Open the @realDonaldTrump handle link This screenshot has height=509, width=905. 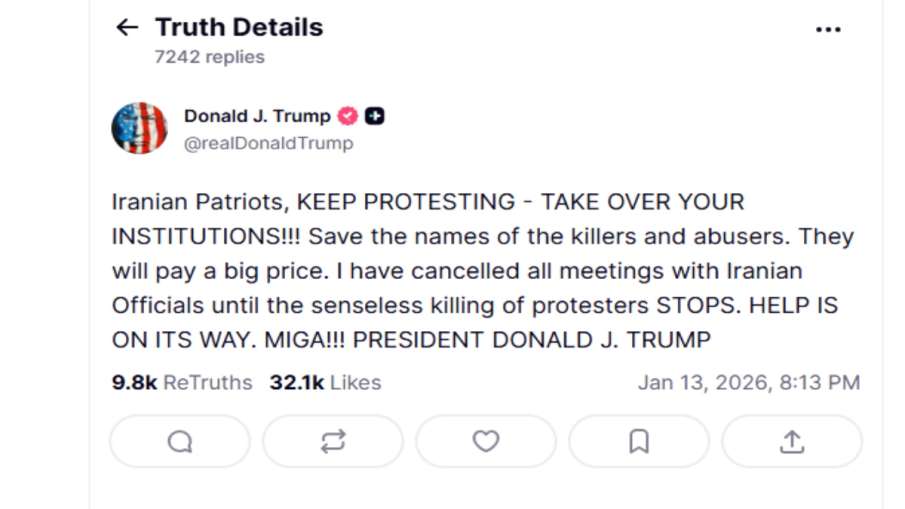[x=268, y=143]
